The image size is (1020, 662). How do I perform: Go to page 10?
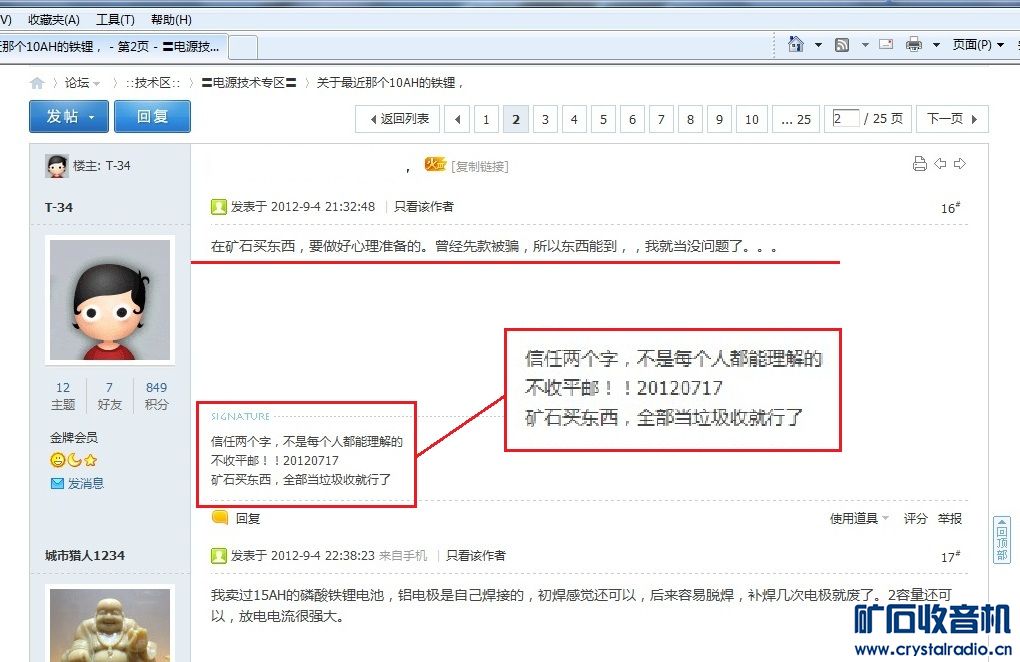(x=751, y=119)
